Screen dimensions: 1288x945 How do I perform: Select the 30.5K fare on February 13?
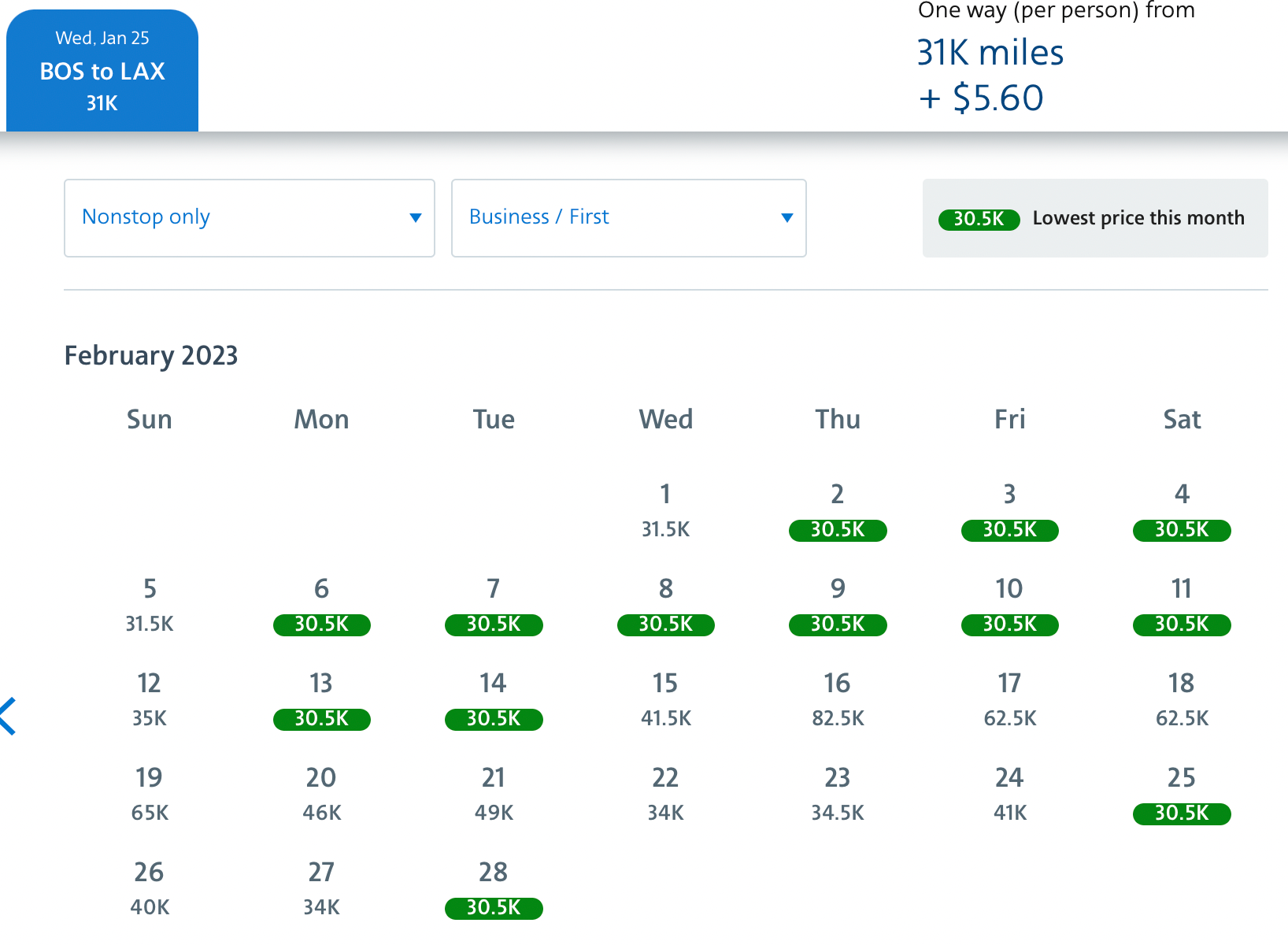[x=321, y=719]
